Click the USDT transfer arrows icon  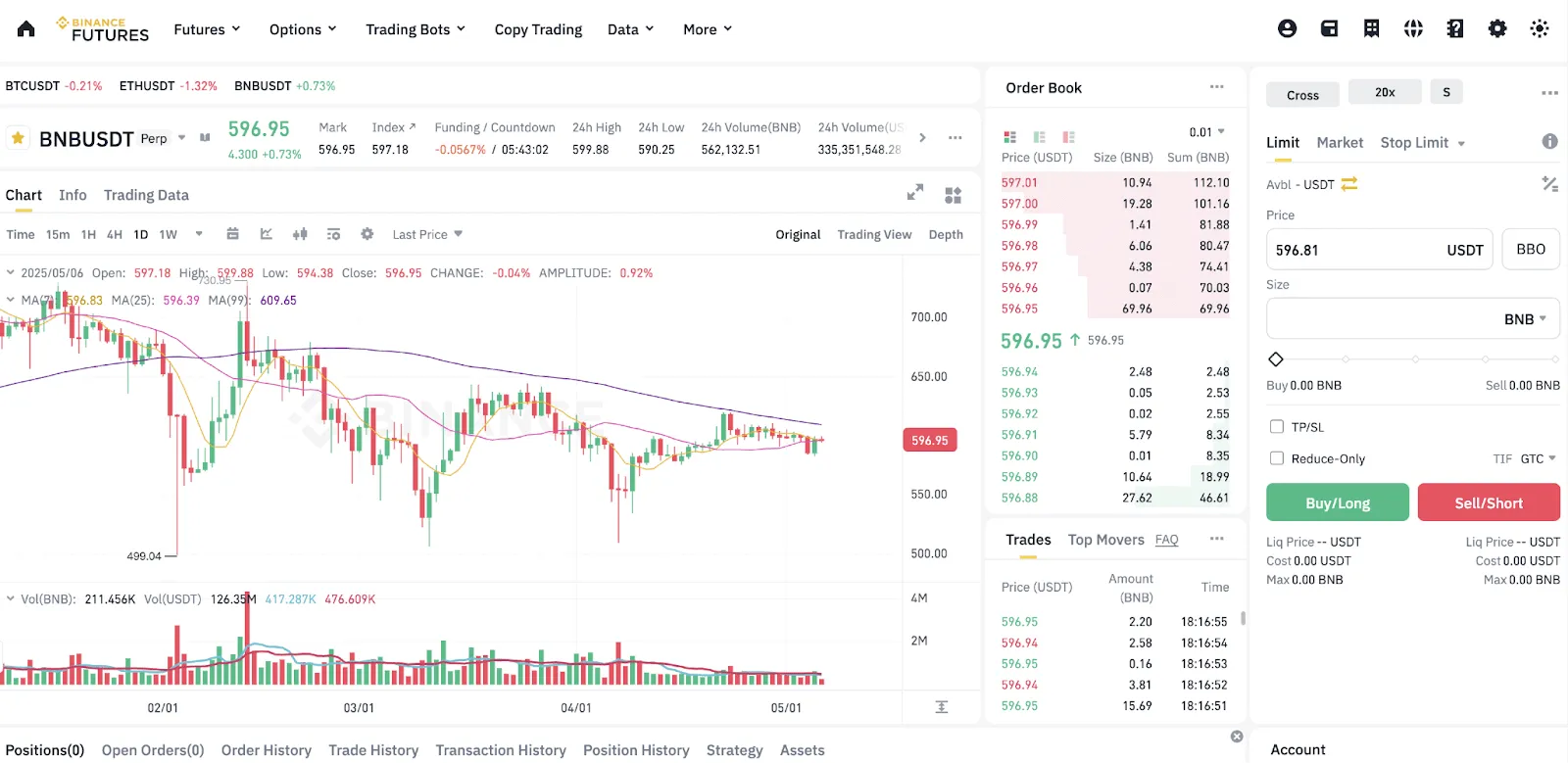[x=1349, y=184]
